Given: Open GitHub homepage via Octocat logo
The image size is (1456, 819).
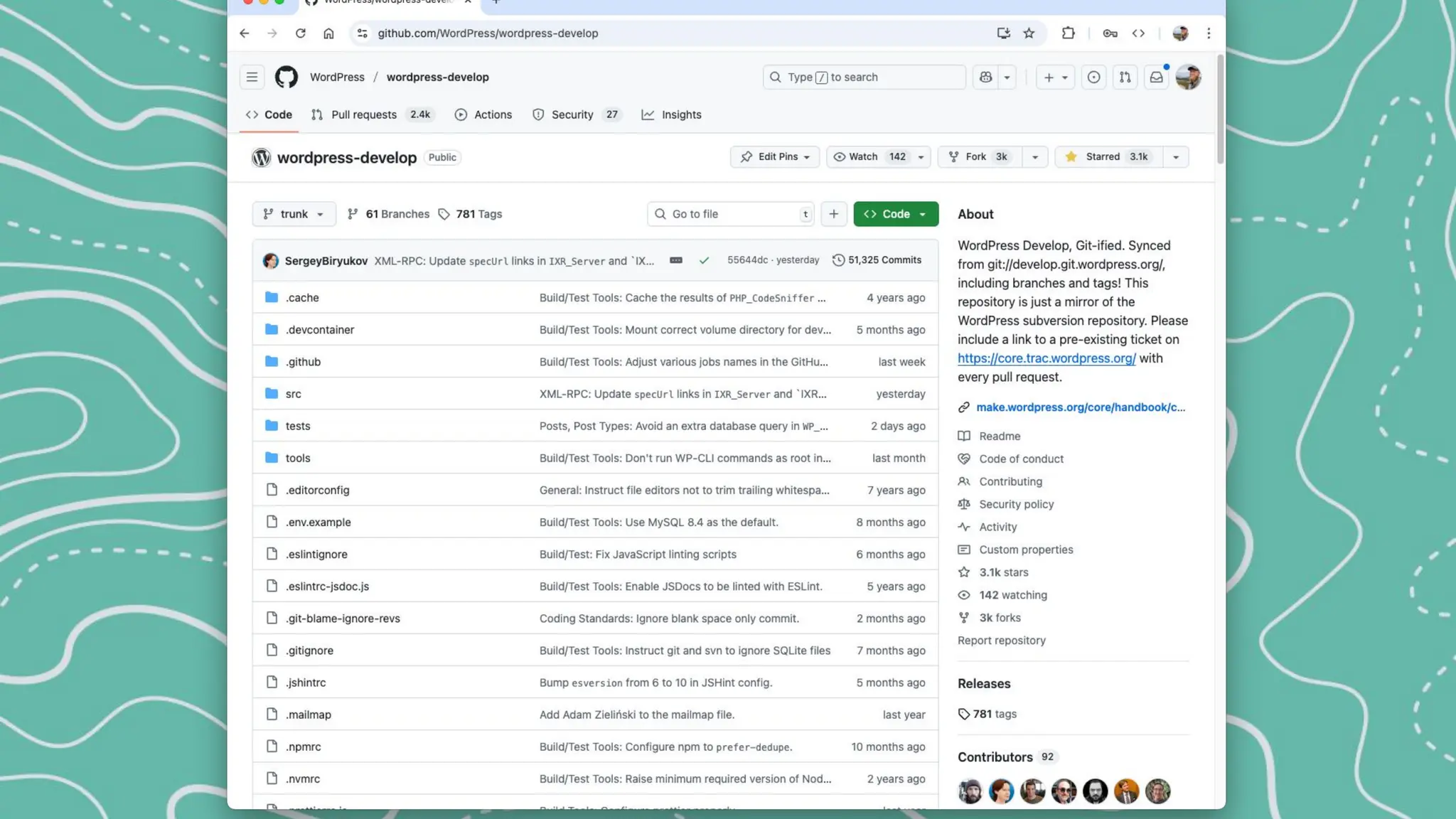Looking at the screenshot, I should pyautogui.click(x=286, y=77).
